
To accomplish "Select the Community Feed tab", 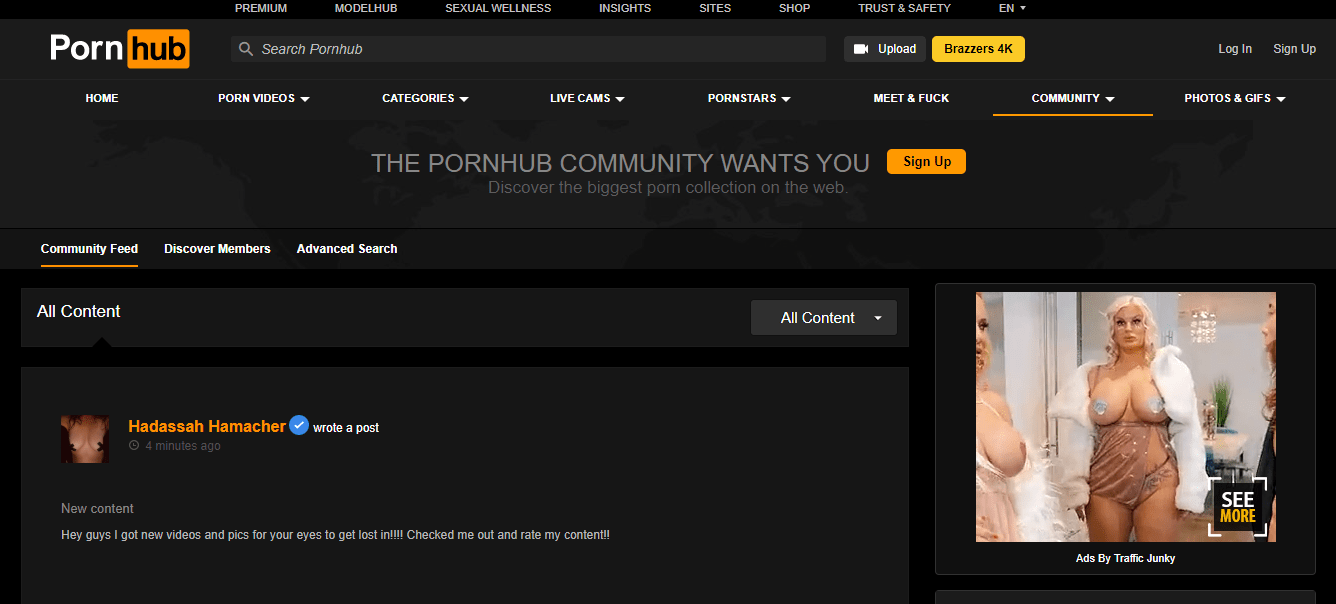I will [89, 249].
